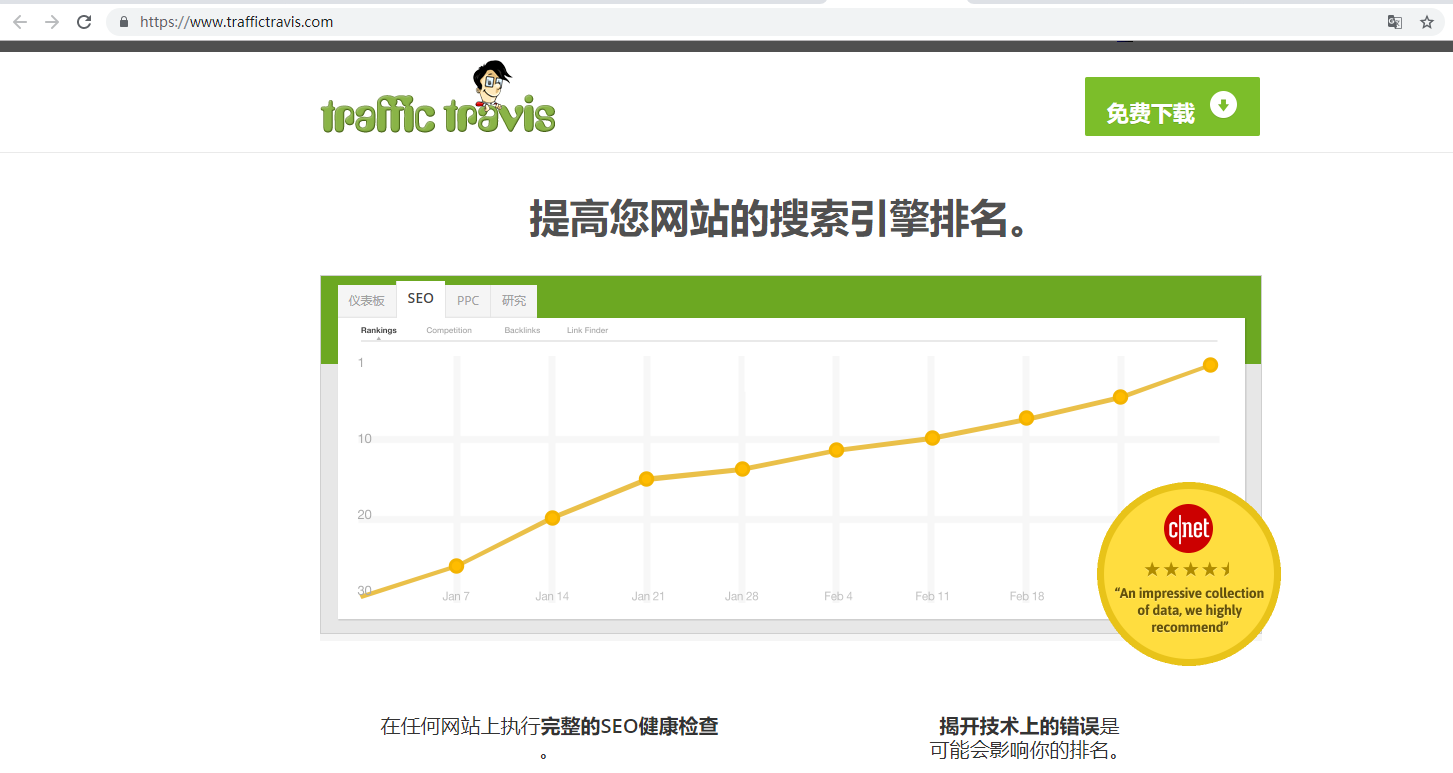Click the 'Feb 4' axis label
The image size is (1453, 773).
(x=838, y=596)
